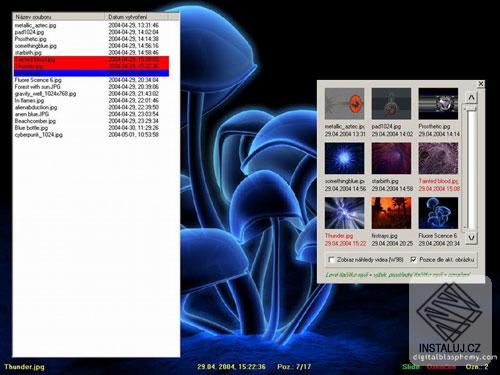Select starbirth.jpg in the file list
This screenshot has height=375, width=500.
click(91, 53)
